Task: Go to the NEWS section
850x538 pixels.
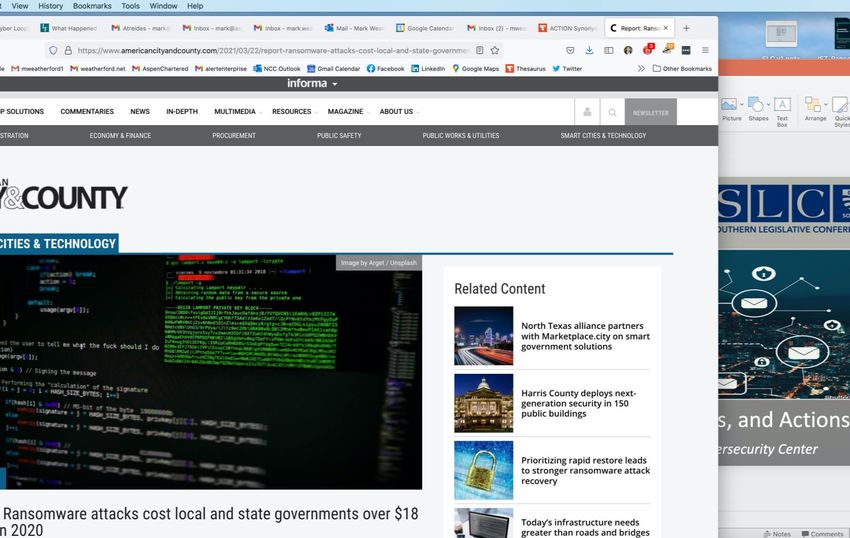Action: click(140, 111)
